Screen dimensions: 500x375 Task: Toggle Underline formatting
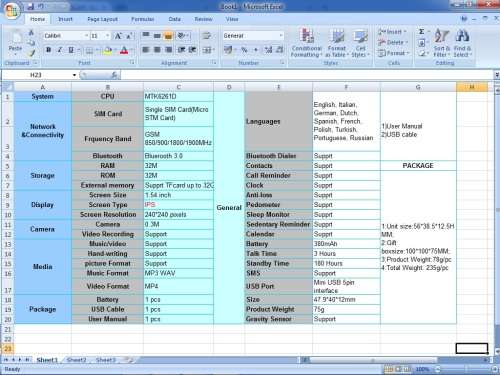point(71,50)
